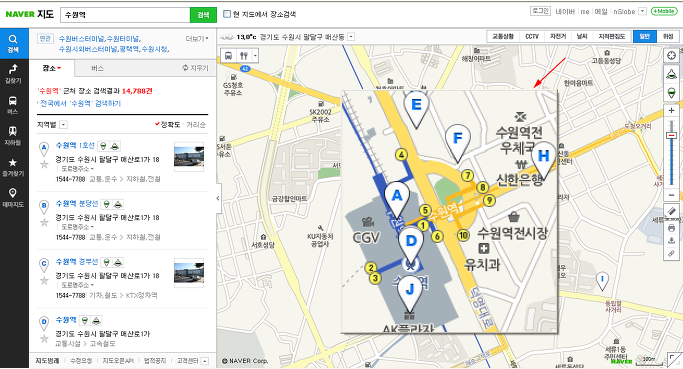The width and height of the screenshot is (683, 369).
Task: Toggle CCTV overlay
Action: [x=532, y=37]
